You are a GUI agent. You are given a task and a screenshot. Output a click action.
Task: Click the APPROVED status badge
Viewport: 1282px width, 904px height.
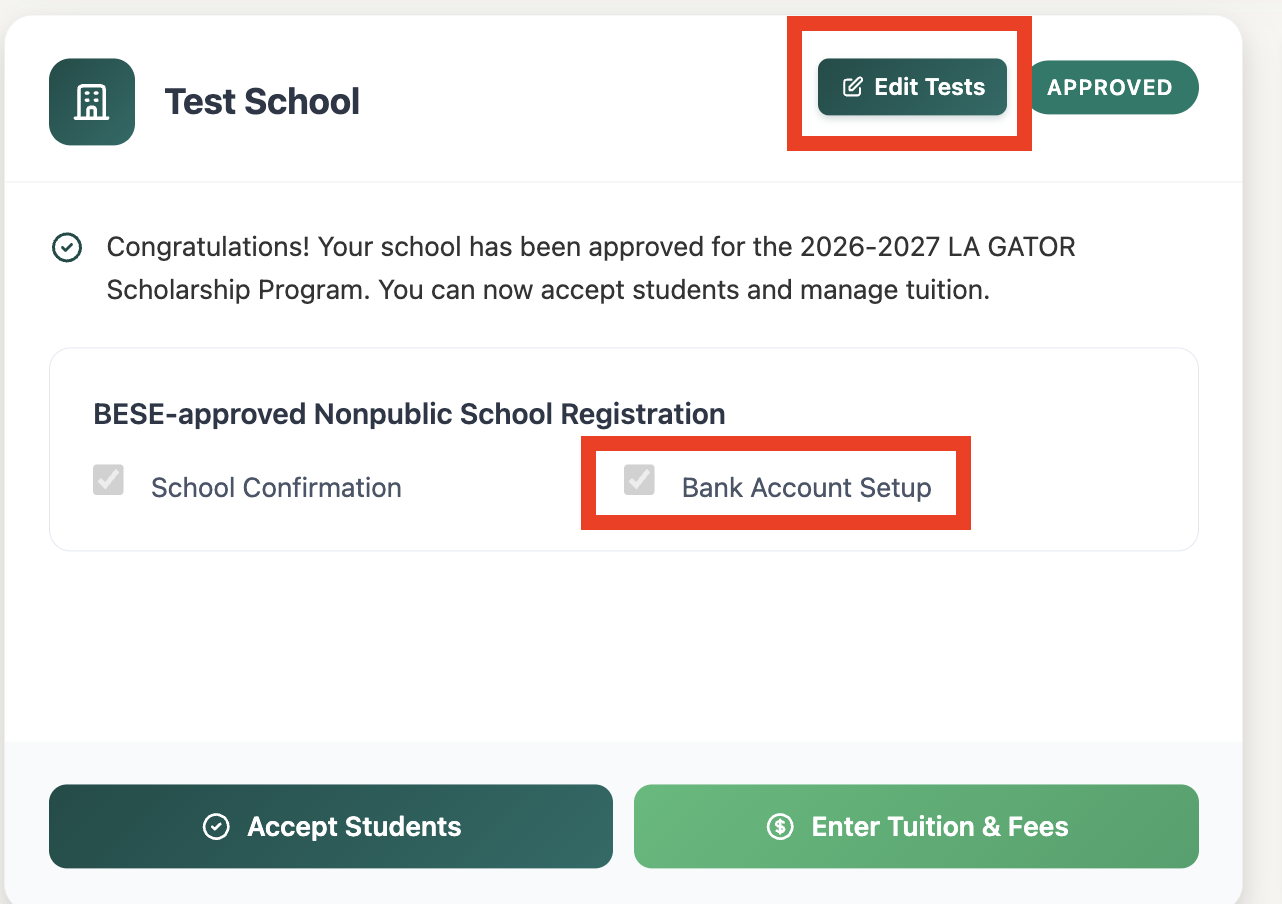tap(1110, 87)
